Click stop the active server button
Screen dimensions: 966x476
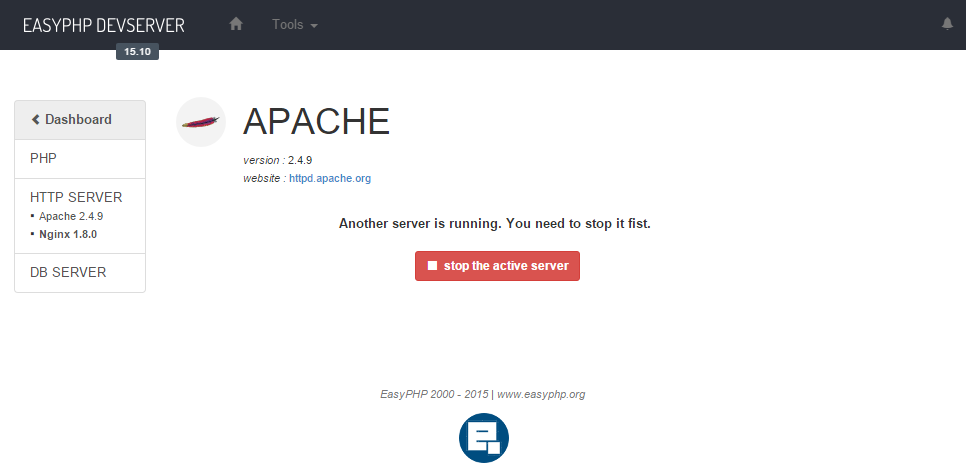click(x=497, y=266)
